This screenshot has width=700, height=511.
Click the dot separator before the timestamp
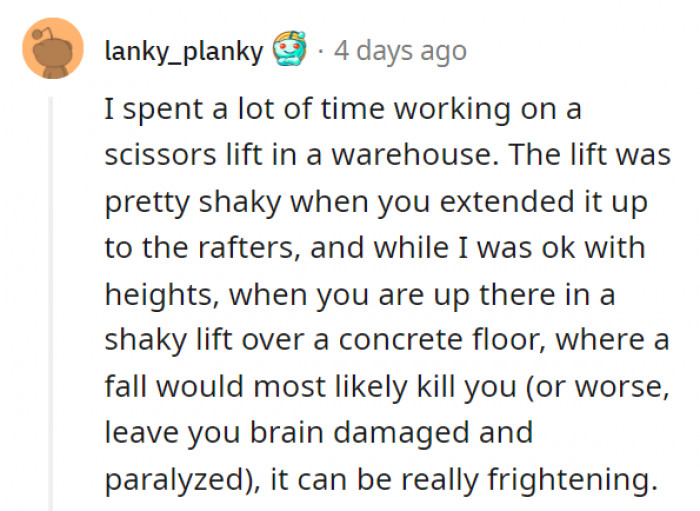coord(319,50)
